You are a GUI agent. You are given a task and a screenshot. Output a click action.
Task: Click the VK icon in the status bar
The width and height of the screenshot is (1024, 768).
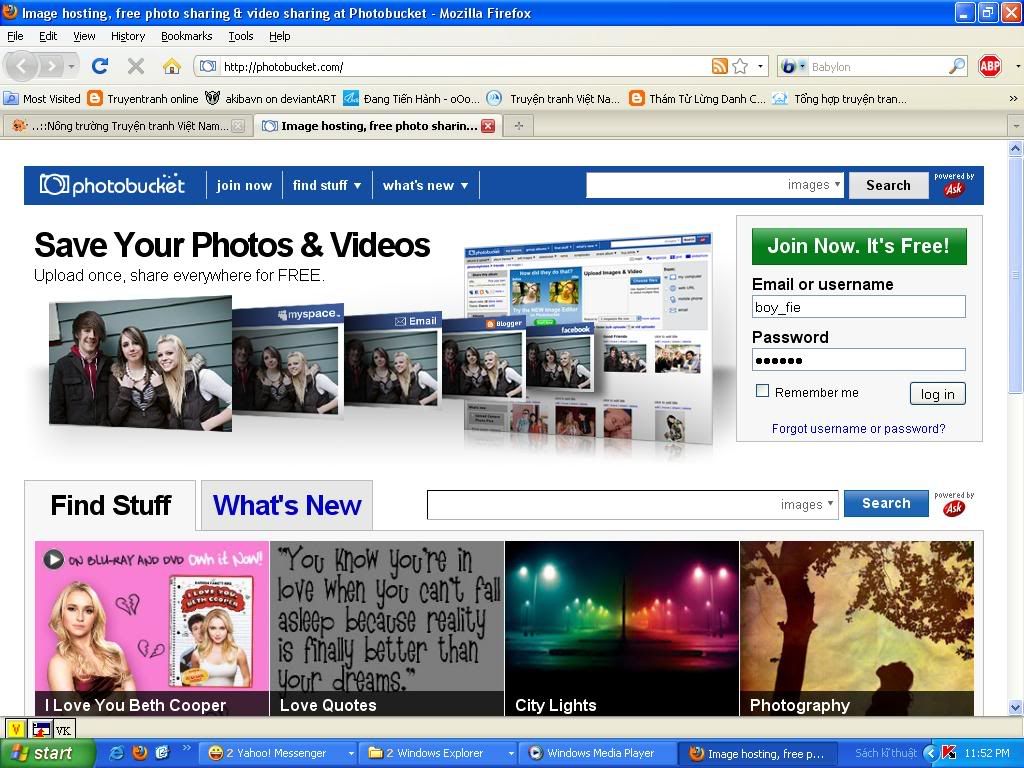[x=63, y=729]
